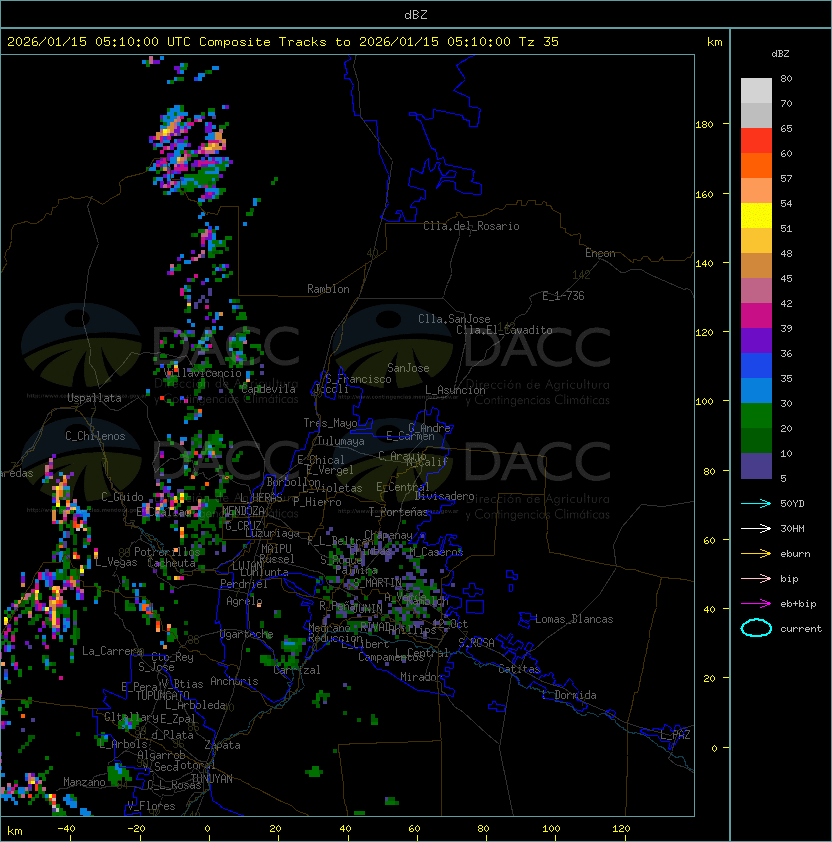The height and width of the screenshot is (842, 832).
Task: Click the 'La_Carrera' map label
Action: pos(112,651)
